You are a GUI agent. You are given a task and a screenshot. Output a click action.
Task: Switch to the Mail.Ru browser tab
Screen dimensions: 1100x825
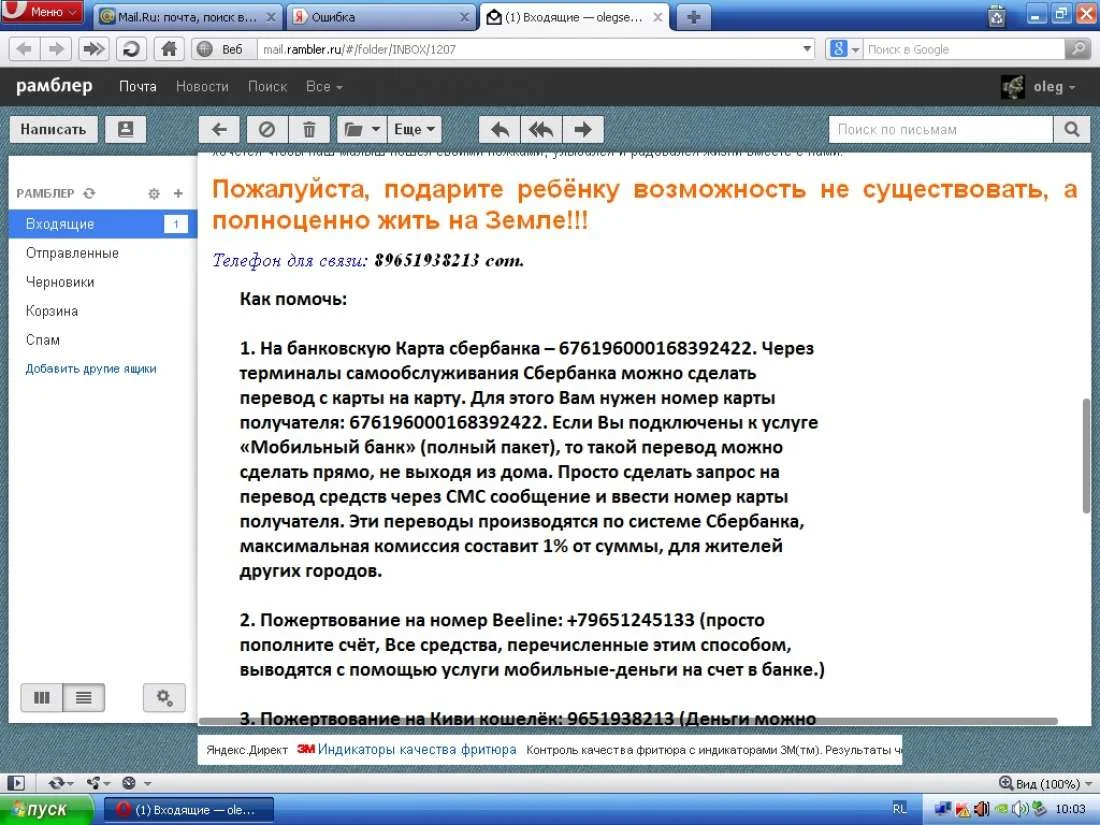tap(187, 17)
